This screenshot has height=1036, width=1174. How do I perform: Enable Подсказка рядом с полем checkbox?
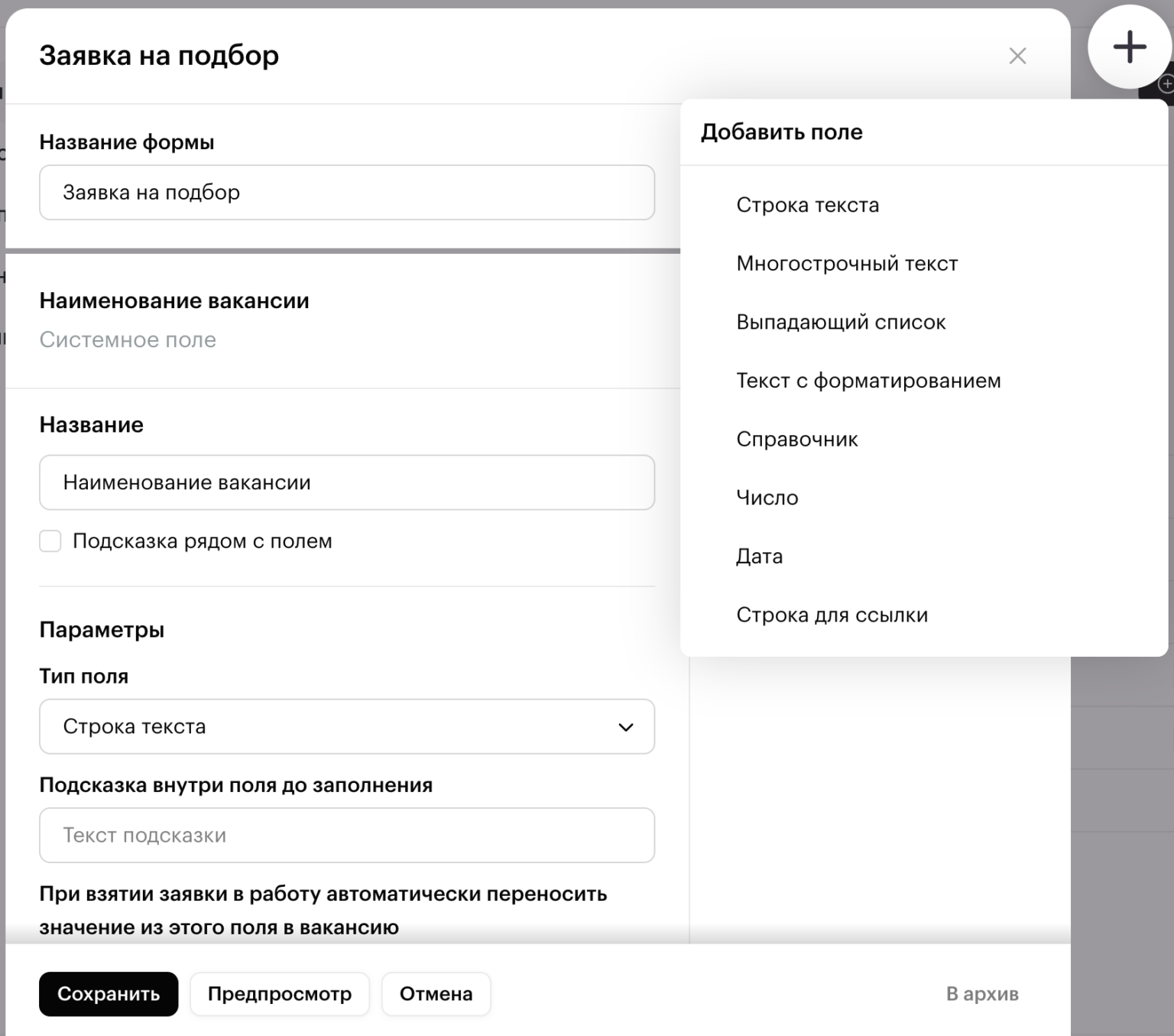[x=50, y=541]
